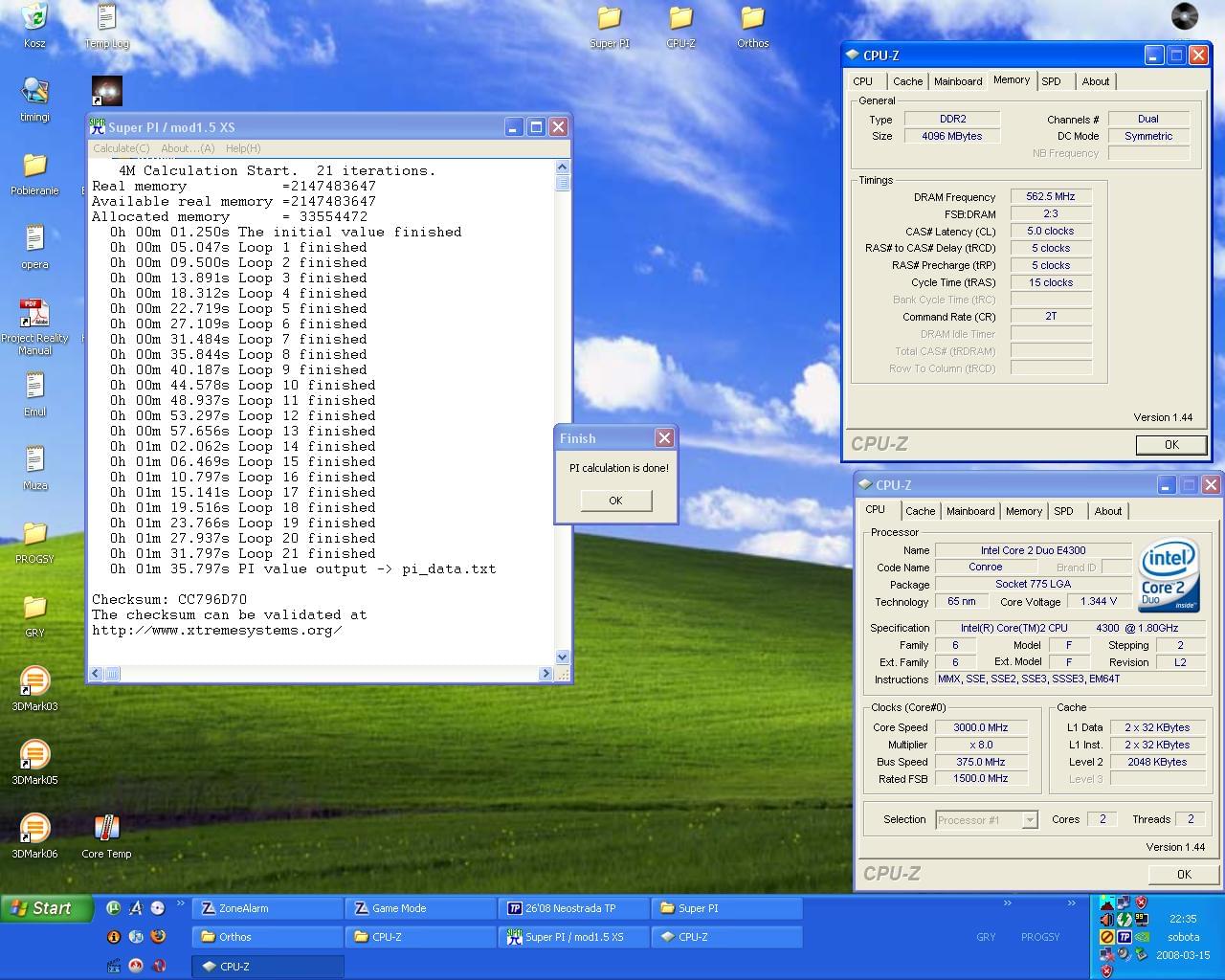Switch to About tab in upper CPU-Z window

coord(1096,81)
